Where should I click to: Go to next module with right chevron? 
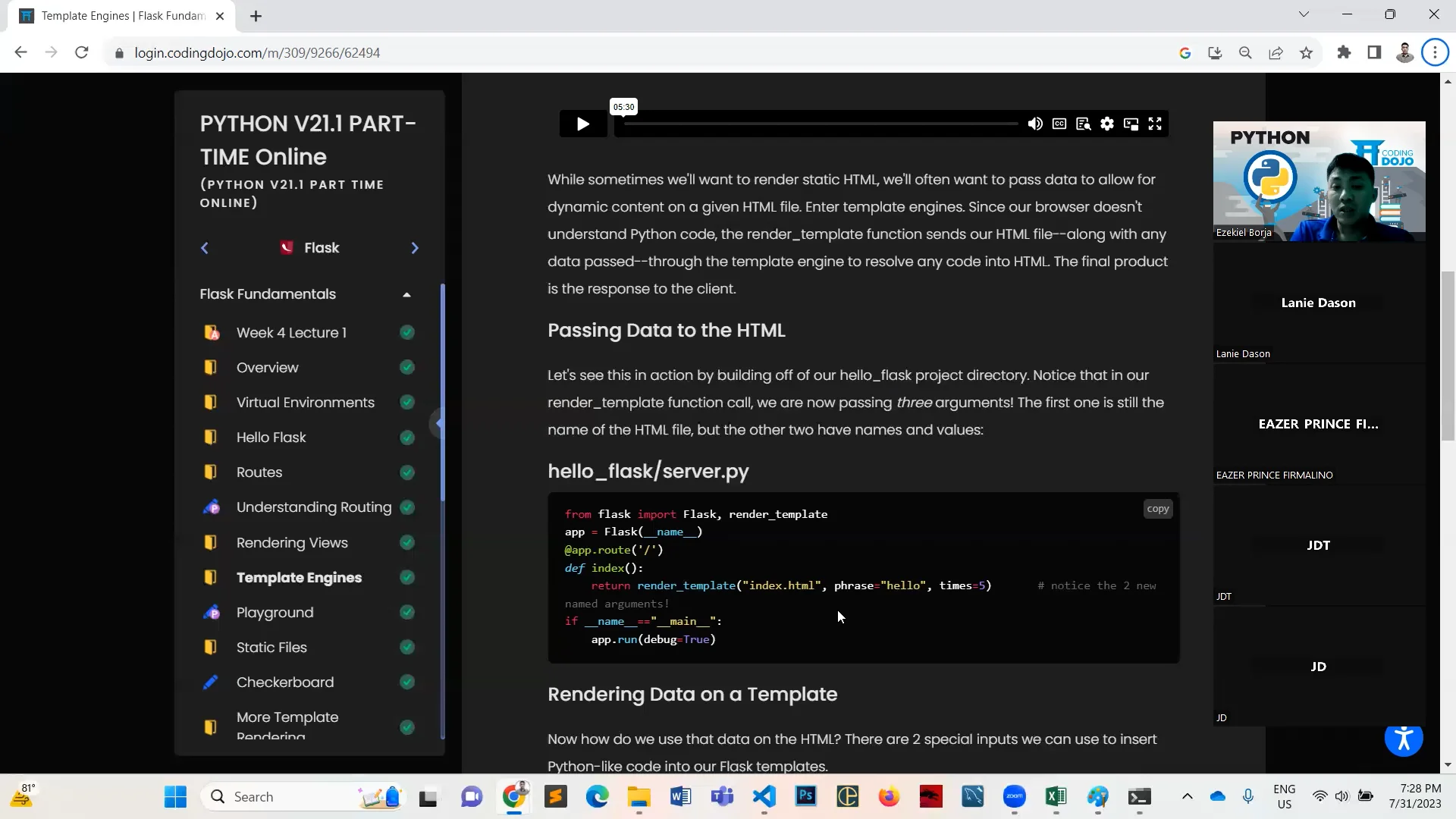pyautogui.click(x=415, y=247)
